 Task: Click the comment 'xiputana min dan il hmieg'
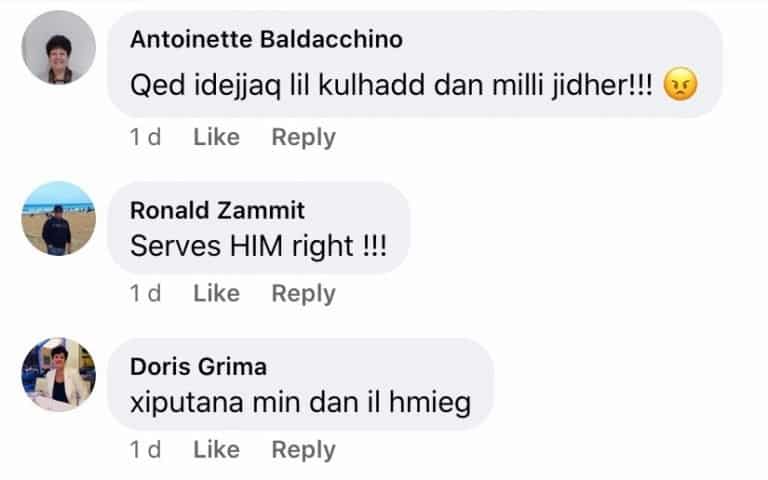click(300, 403)
